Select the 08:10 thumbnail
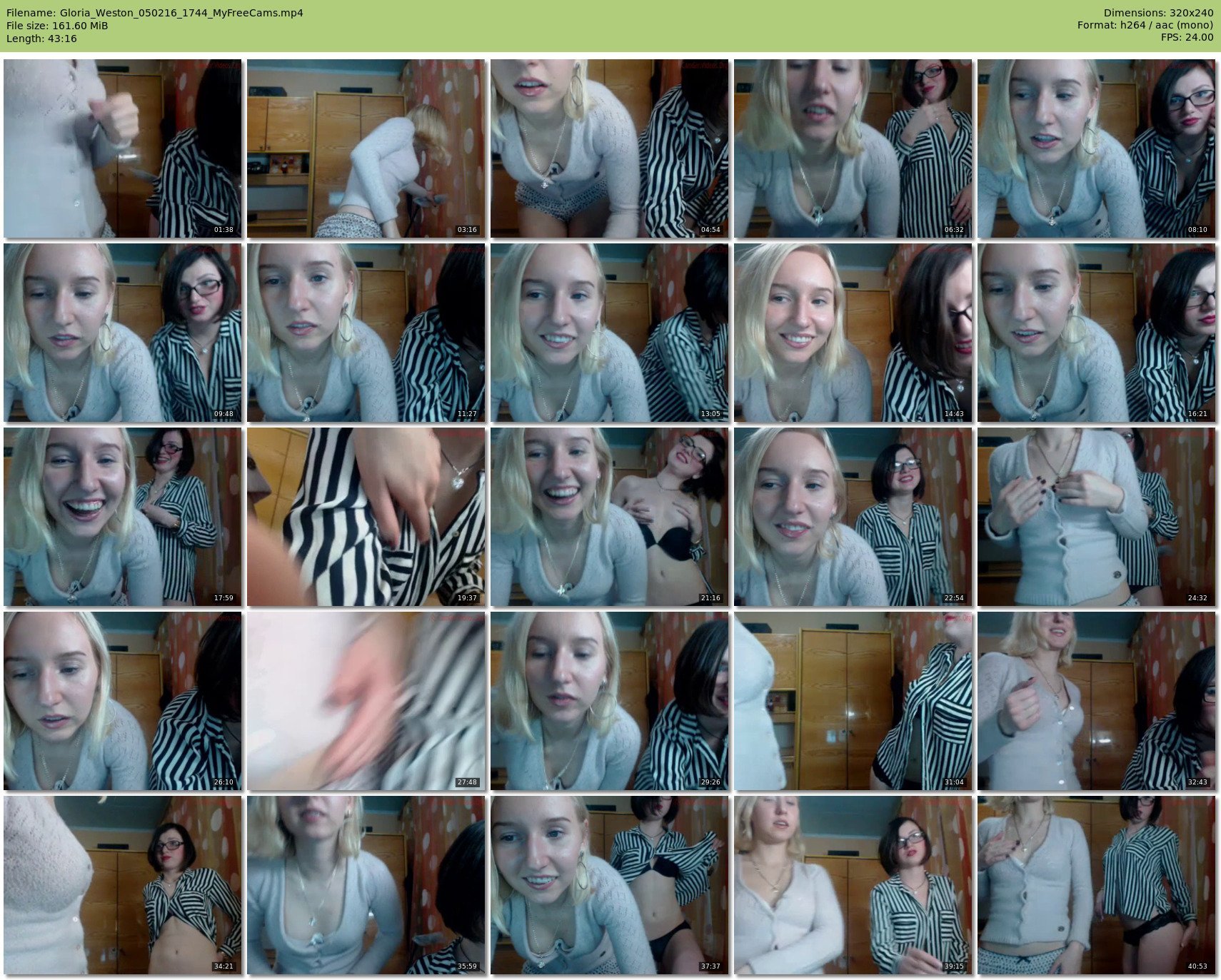Image resolution: width=1221 pixels, height=980 pixels. tap(1097, 148)
